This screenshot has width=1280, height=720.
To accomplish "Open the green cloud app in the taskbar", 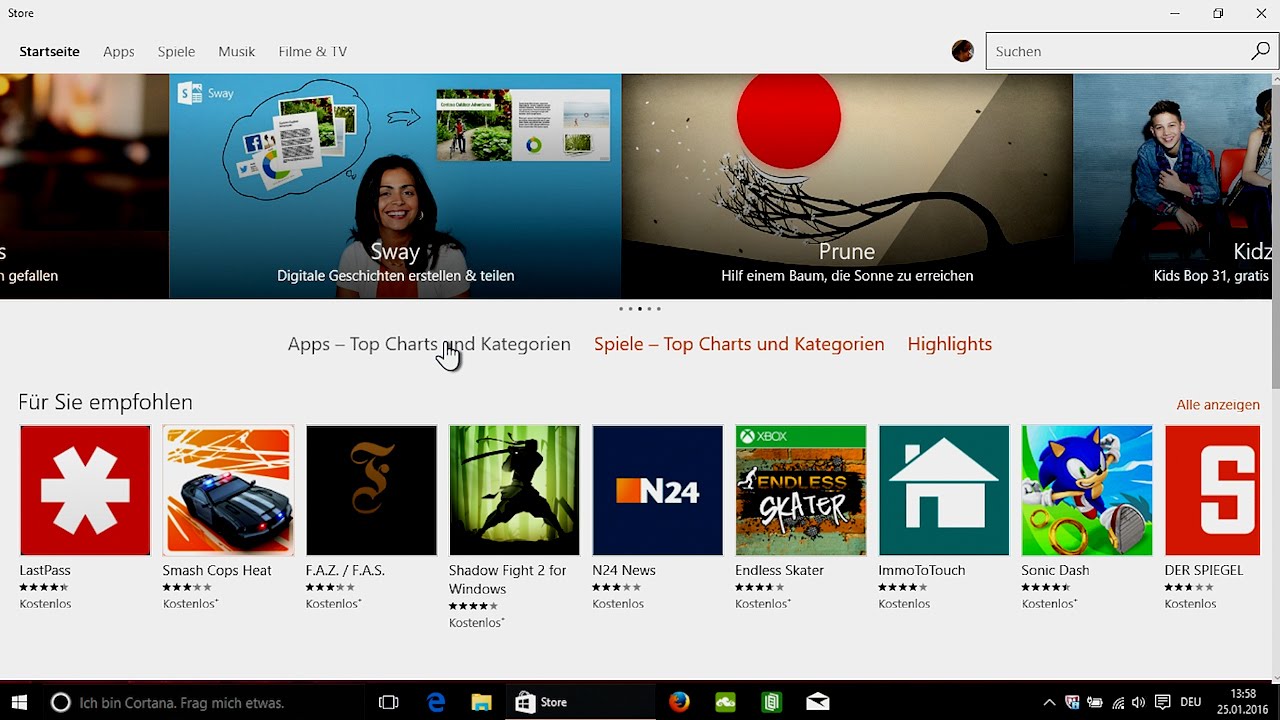I will point(725,702).
